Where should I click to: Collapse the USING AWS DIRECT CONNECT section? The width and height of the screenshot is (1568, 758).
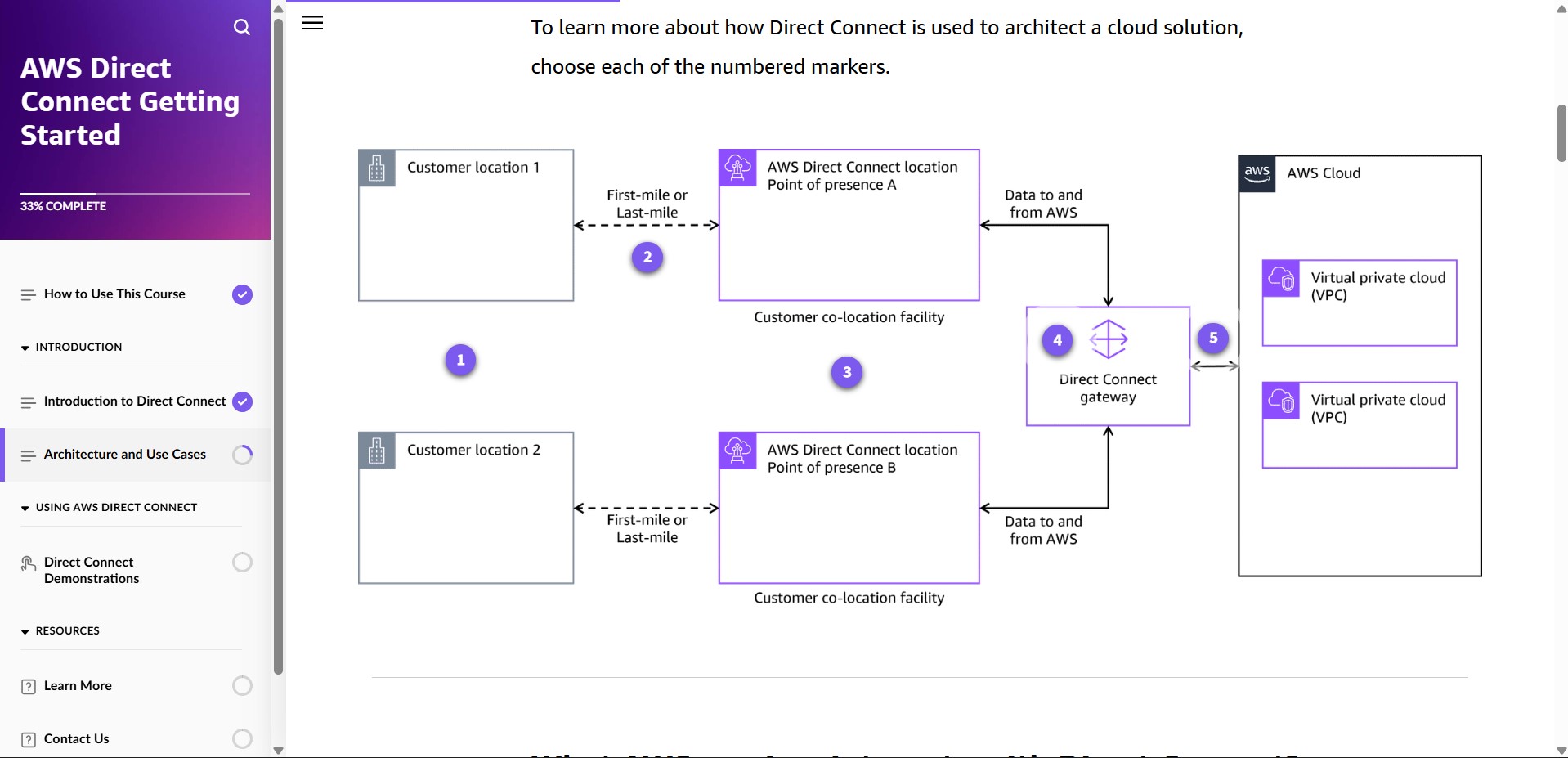[24, 507]
